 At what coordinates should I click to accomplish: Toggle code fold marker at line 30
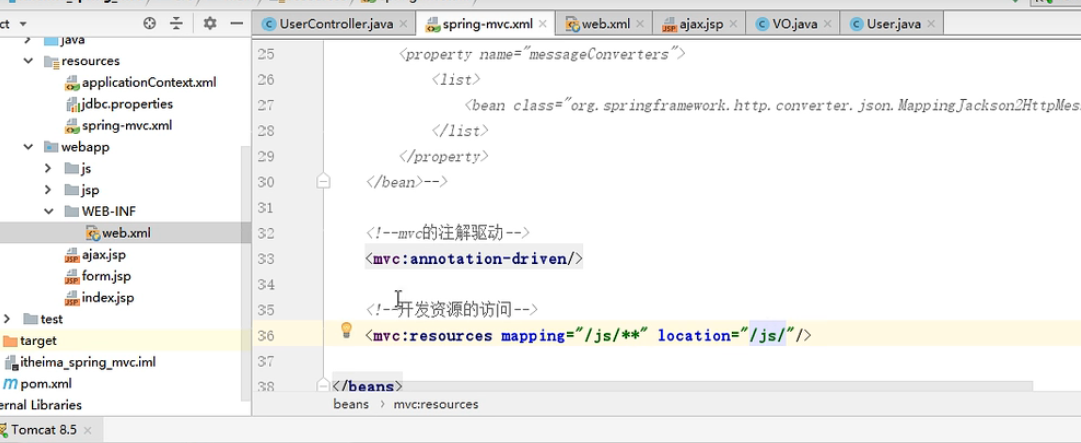[x=323, y=182]
